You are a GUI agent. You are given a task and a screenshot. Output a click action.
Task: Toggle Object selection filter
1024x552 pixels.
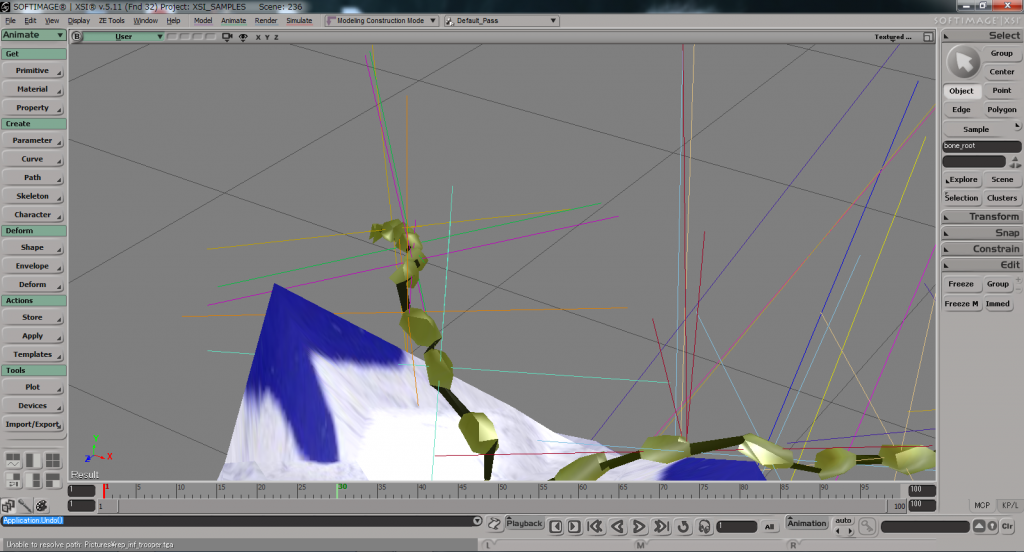(961, 91)
